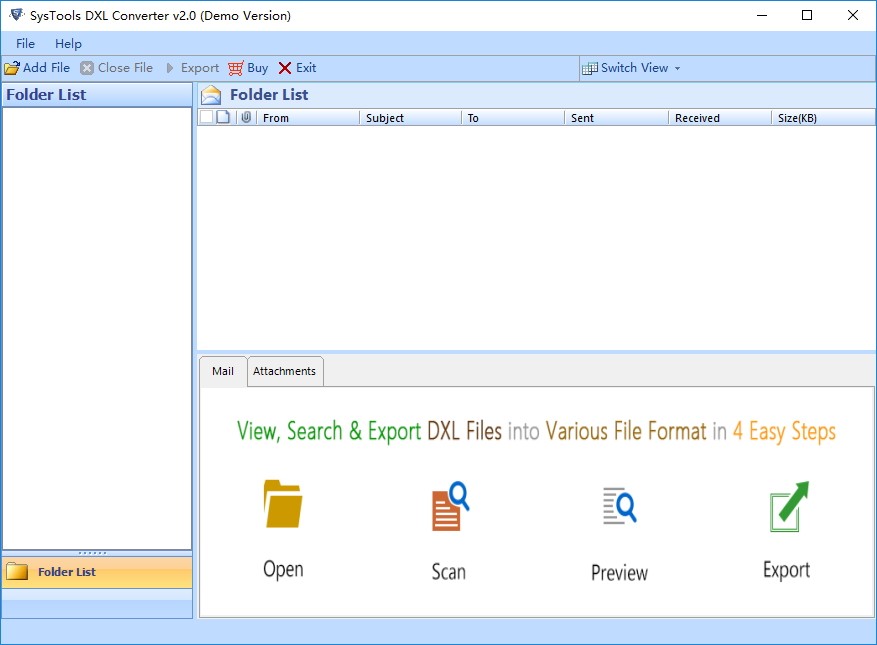Click the Buy shopping cart icon
Image resolution: width=877 pixels, height=645 pixels.
click(x=235, y=68)
